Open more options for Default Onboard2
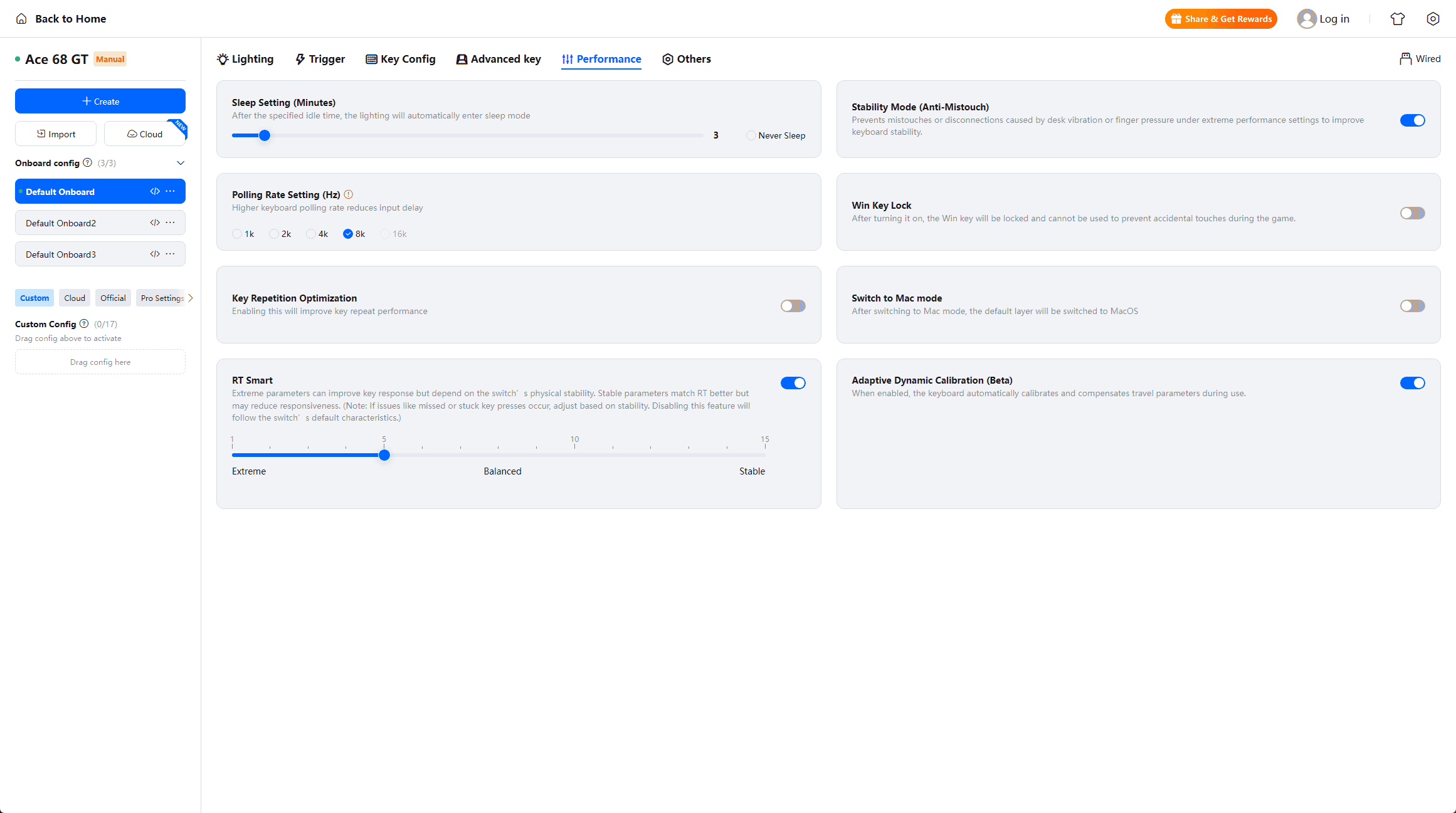The height and width of the screenshot is (813, 1456). [x=170, y=223]
